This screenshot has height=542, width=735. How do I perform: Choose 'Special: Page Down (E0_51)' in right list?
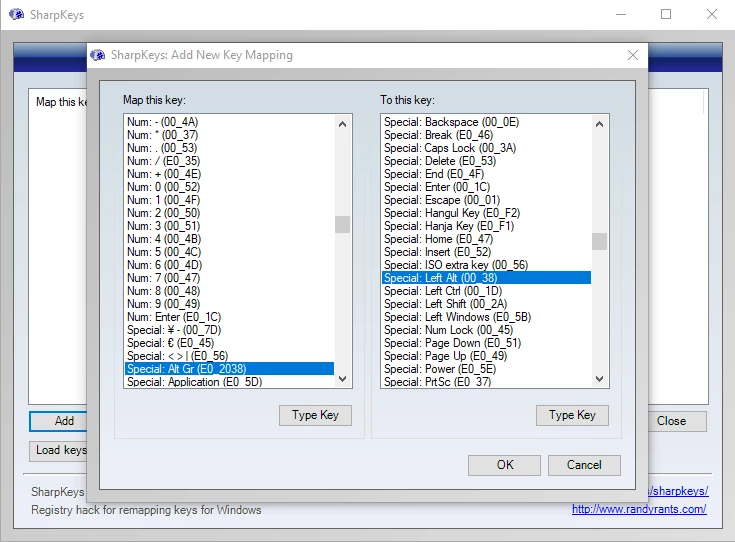[x=487, y=343]
